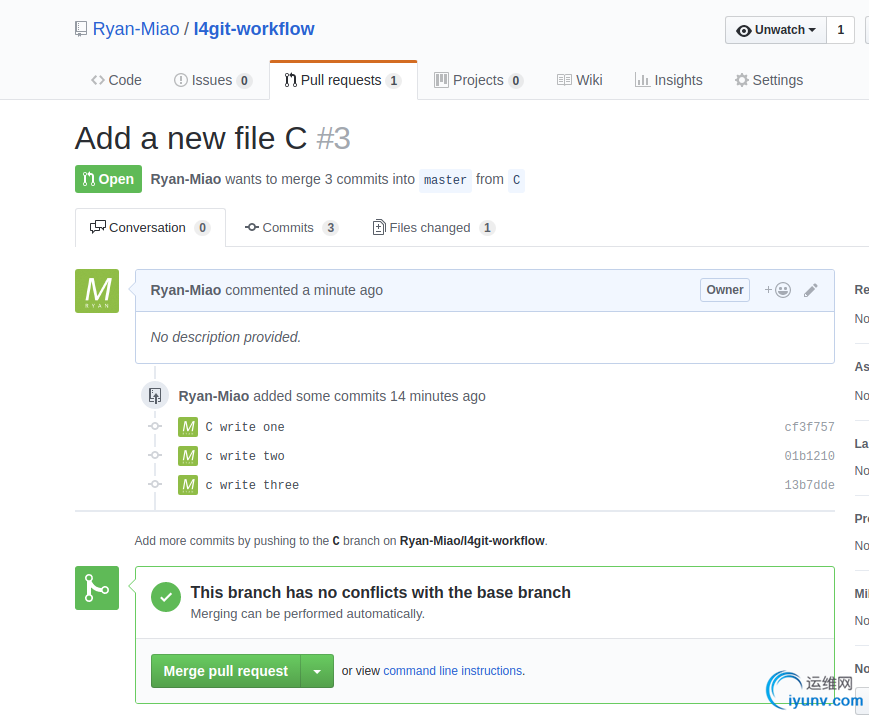The height and width of the screenshot is (717, 869).
Task: Click the l4git-workflow repository link
Action: pyautogui.click(x=254, y=29)
